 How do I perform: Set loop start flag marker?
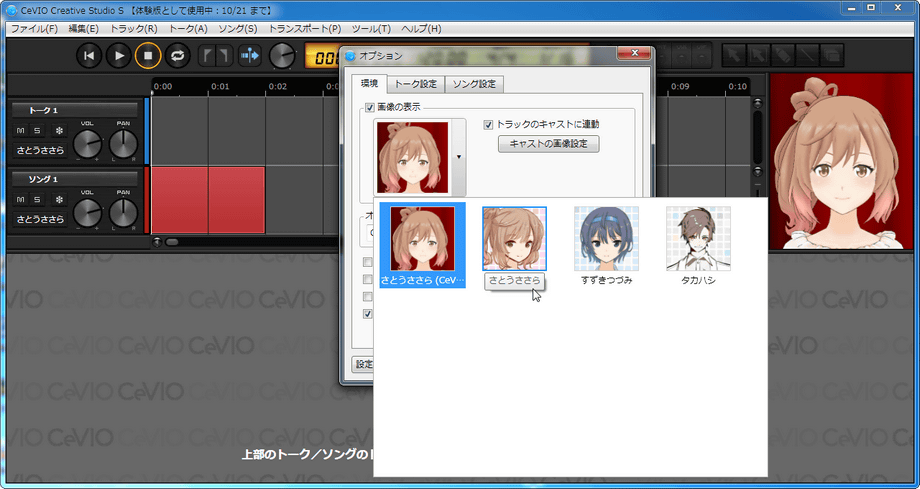(x=207, y=56)
